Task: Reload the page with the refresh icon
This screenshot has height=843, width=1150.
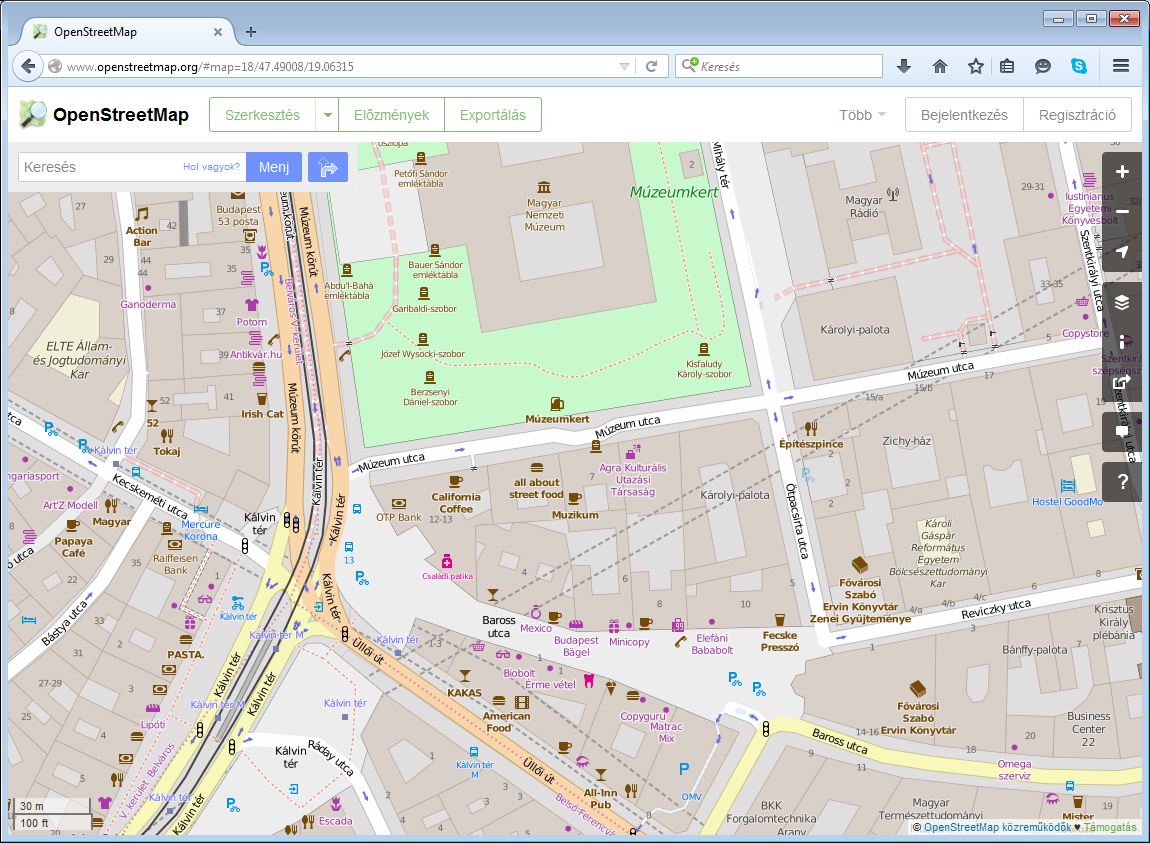Action: [x=651, y=66]
